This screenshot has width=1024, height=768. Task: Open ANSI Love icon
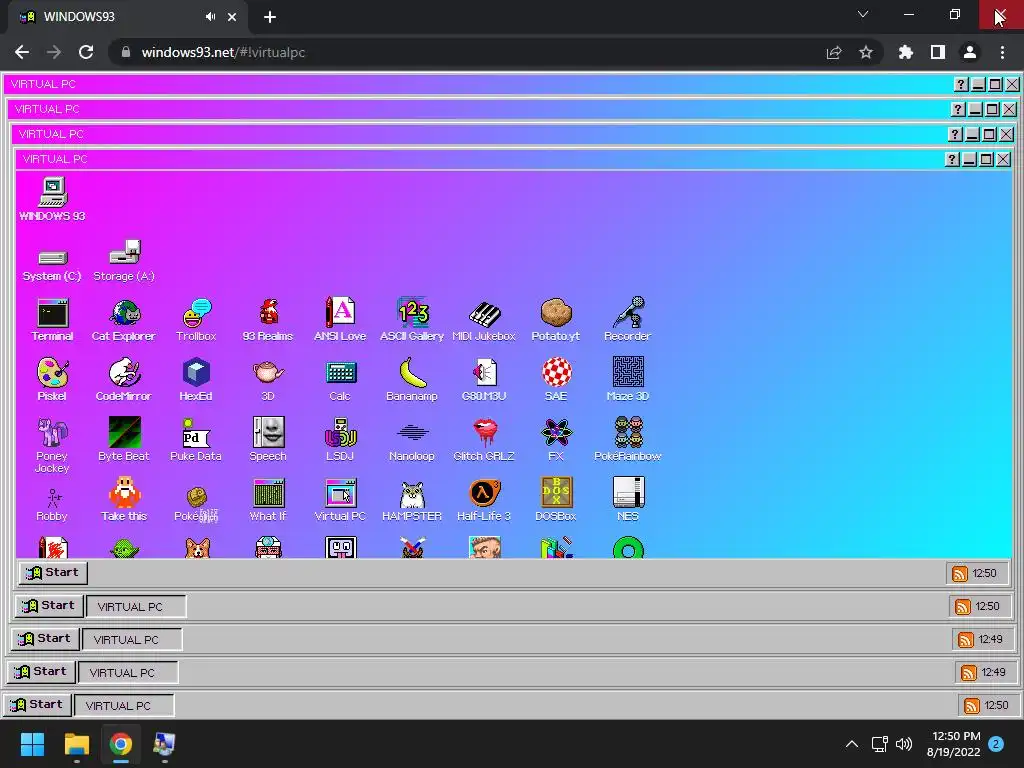[340, 320]
